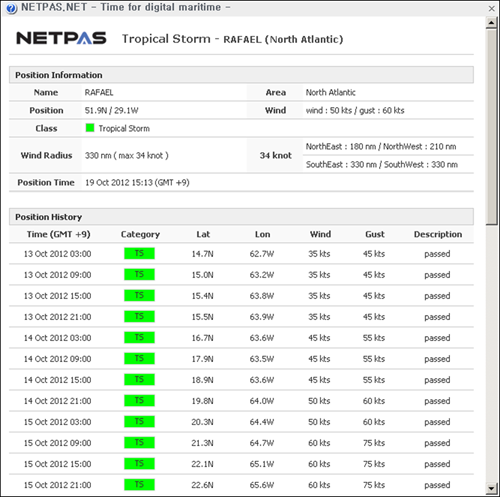Click the Category column header

140,235
